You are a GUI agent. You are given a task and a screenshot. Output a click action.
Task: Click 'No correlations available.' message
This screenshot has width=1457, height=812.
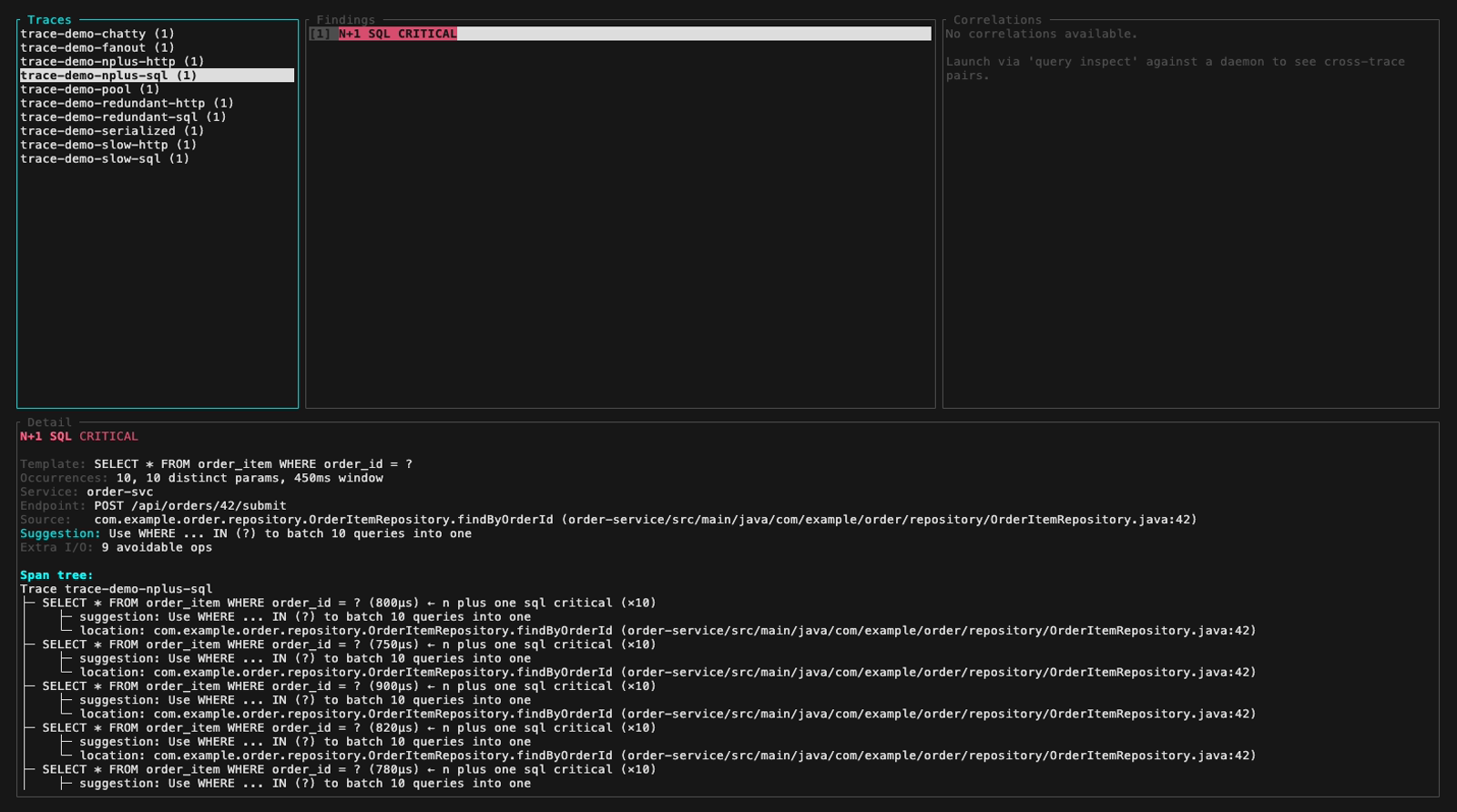pyautogui.click(x=1042, y=34)
